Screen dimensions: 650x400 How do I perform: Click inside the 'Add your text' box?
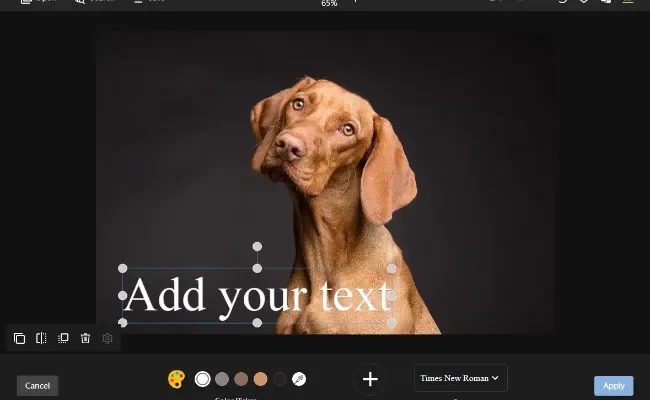pos(257,296)
